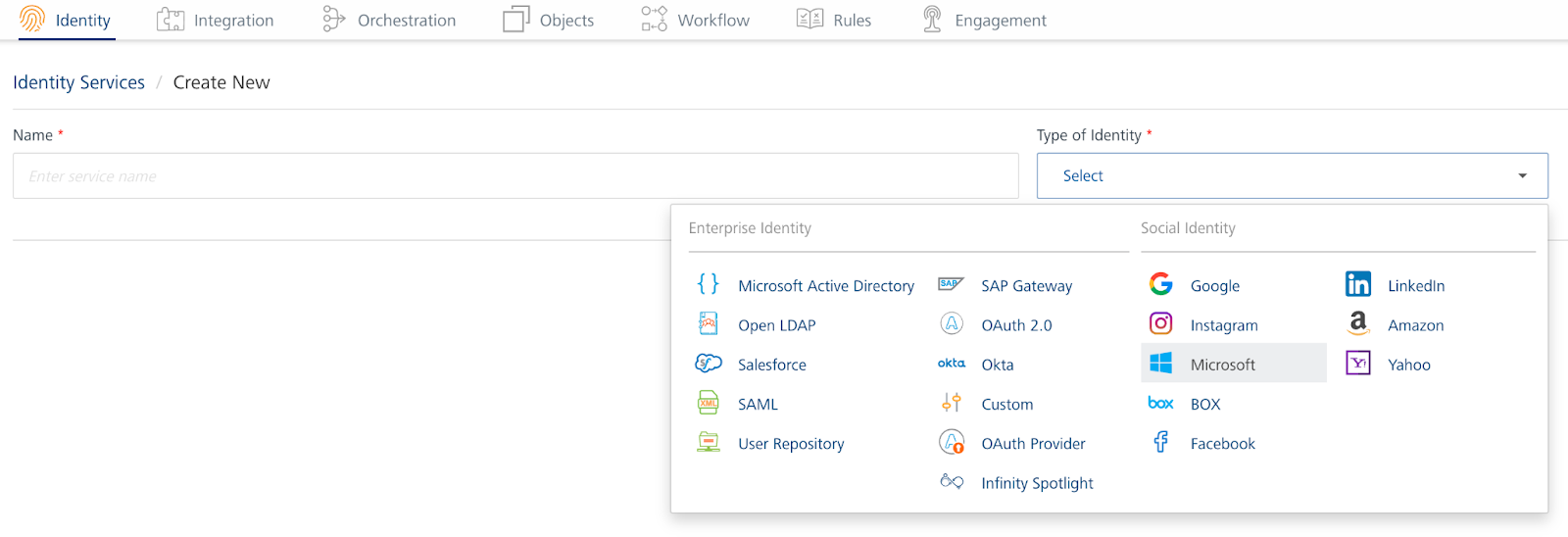Pick the User Repository label
The height and width of the screenshot is (537, 1568).
[791, 443]
